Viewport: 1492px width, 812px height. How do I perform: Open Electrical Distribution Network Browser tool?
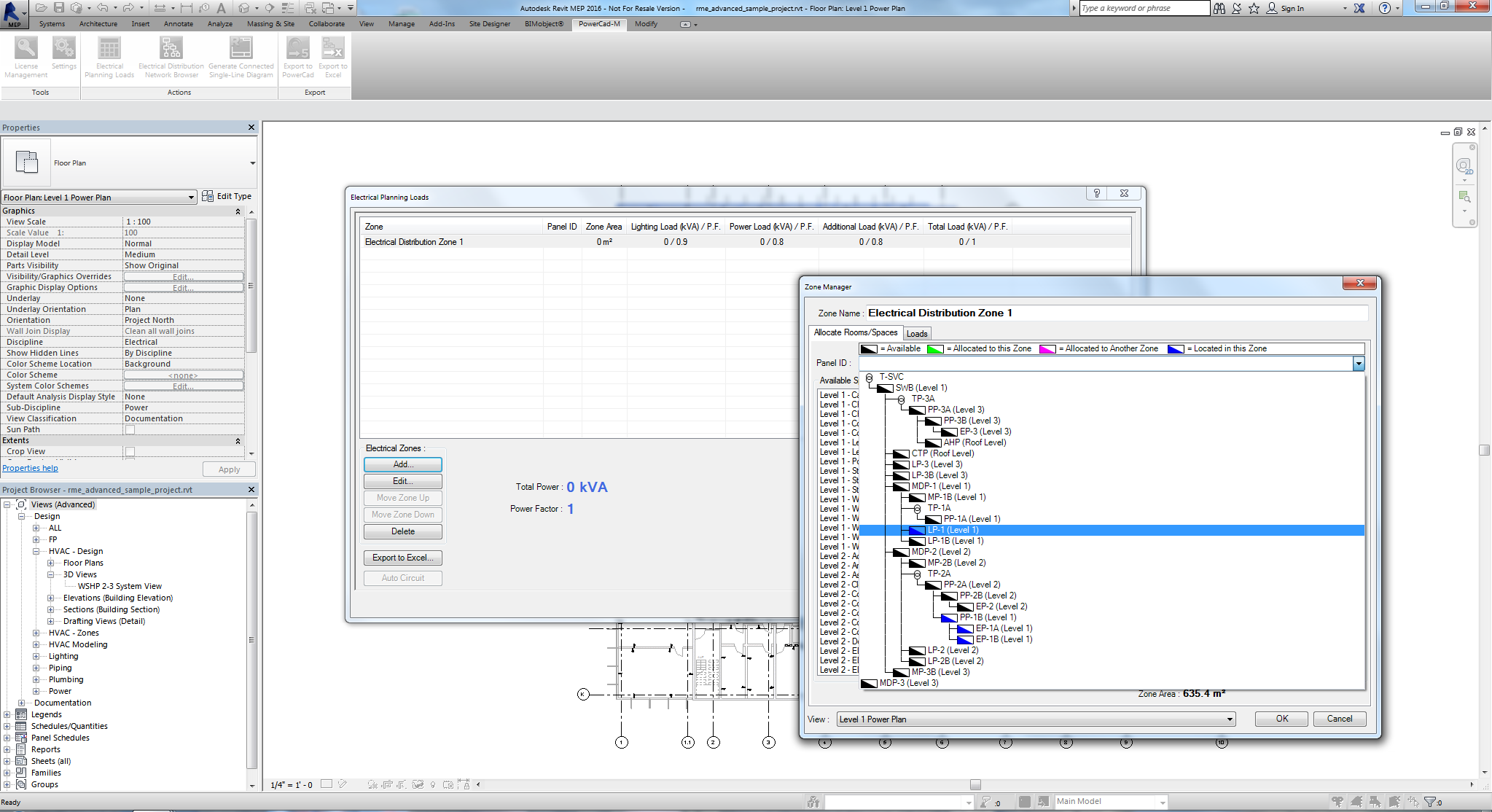coord(171,49)
